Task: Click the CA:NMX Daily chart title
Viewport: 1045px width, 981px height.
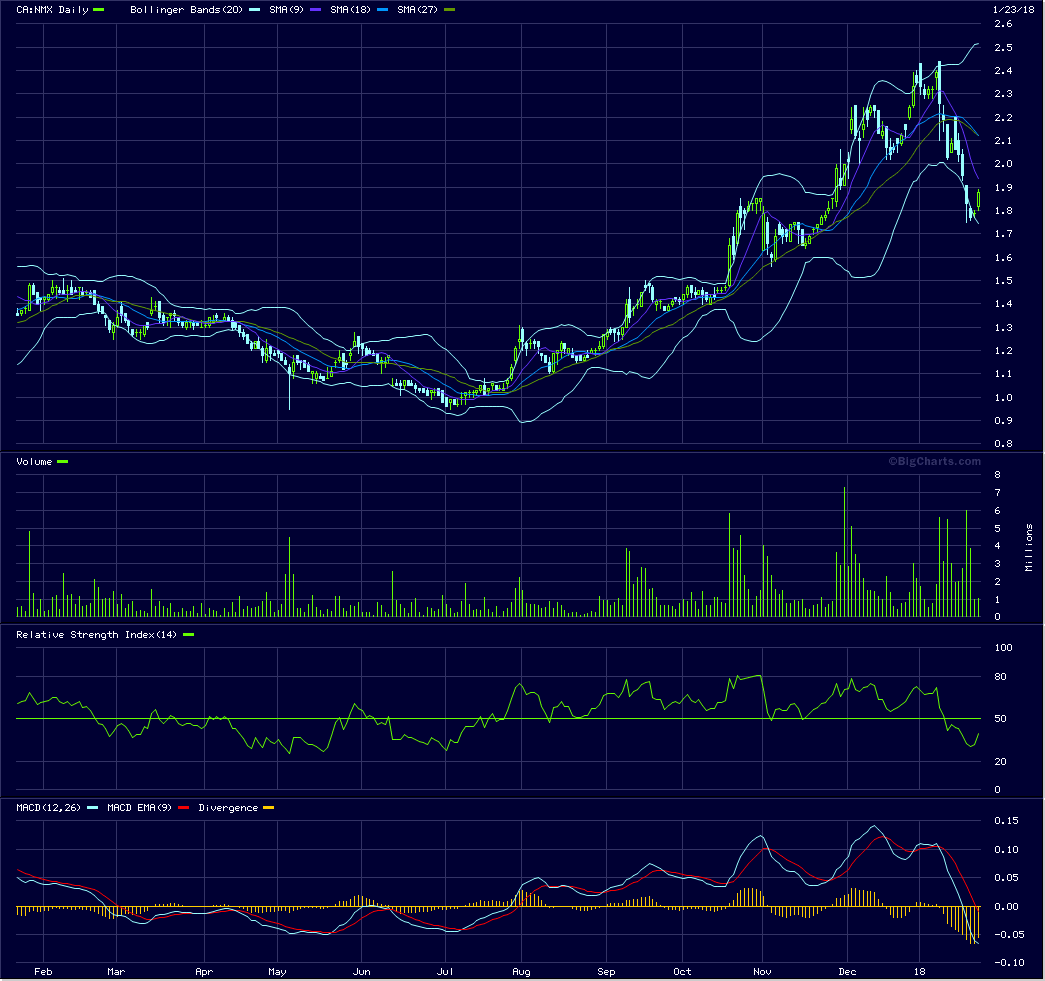Action: pyautogui.click(x=51, y=9)
